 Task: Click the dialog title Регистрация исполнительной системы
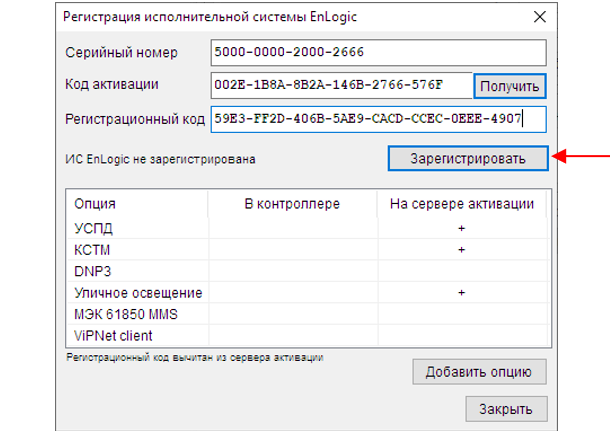pos(210,17)
